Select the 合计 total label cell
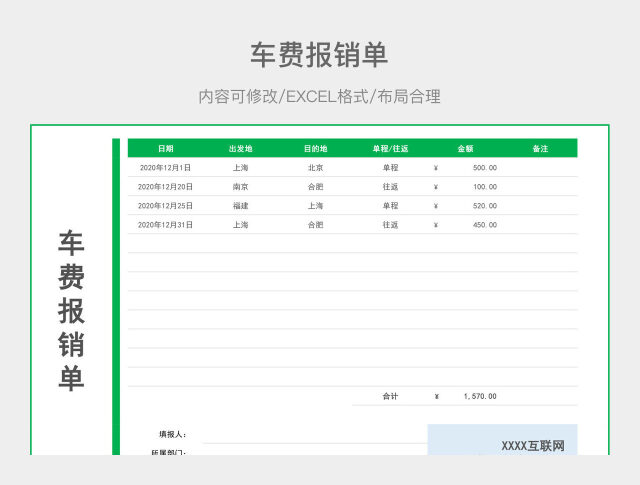This screenshot has height=485, width=640. (390, 397)
